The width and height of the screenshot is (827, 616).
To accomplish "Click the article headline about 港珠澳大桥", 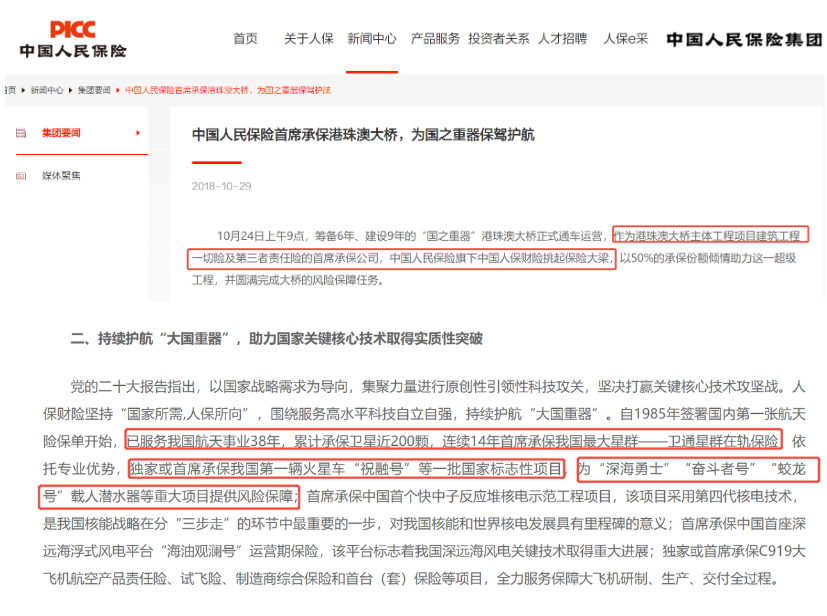I will [363, 135].
